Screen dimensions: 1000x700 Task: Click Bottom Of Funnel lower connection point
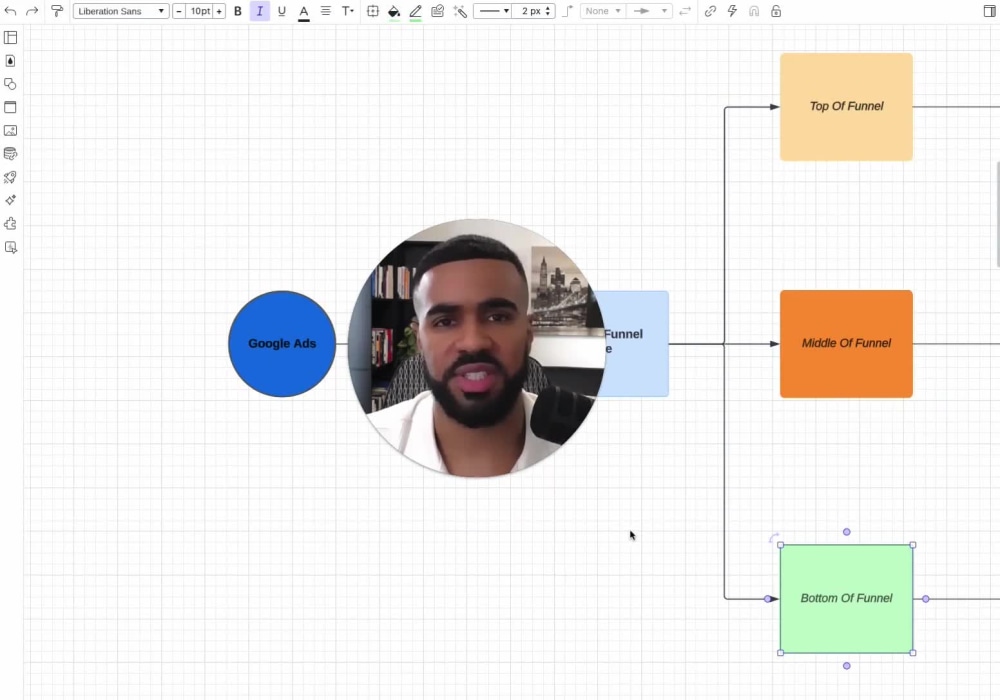(846, 666)
